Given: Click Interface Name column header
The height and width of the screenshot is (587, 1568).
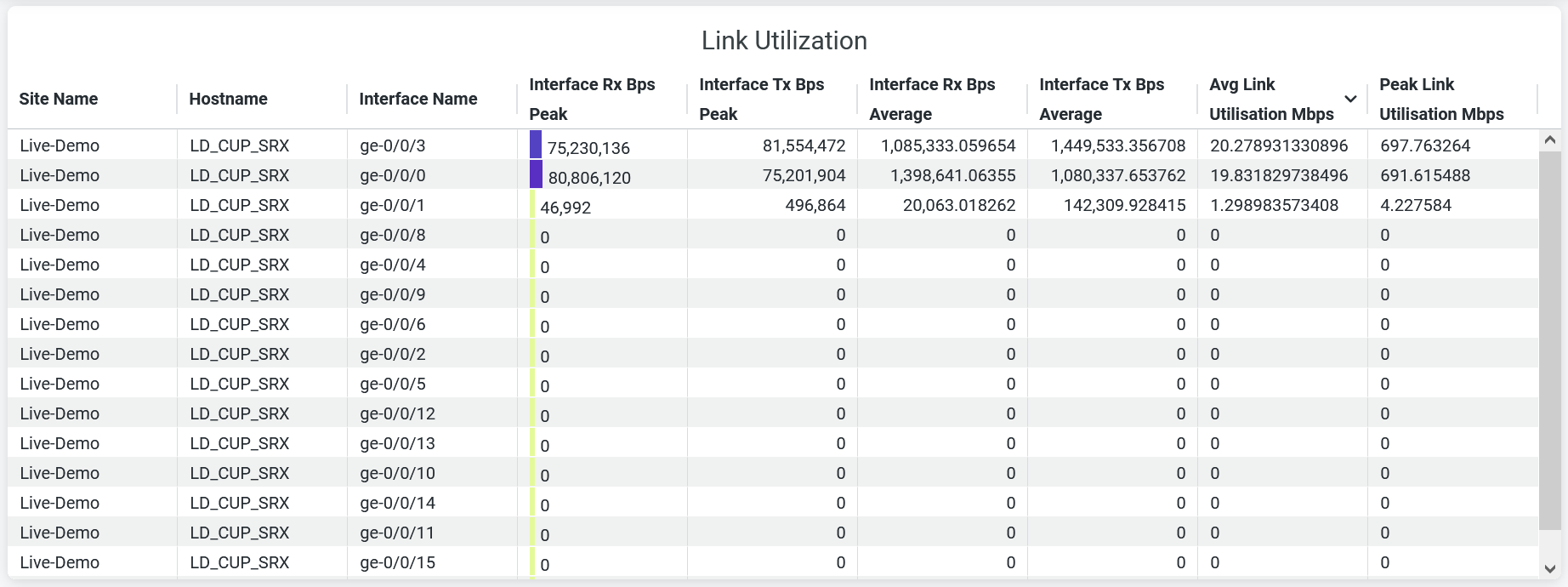Looking at the screenshot, I should point(418,99).
